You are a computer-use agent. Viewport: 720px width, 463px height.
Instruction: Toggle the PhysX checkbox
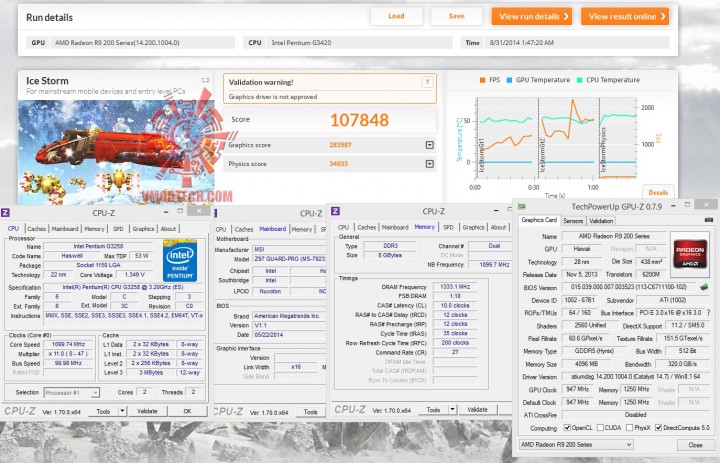pyautogui.click(x=629, y=428)
